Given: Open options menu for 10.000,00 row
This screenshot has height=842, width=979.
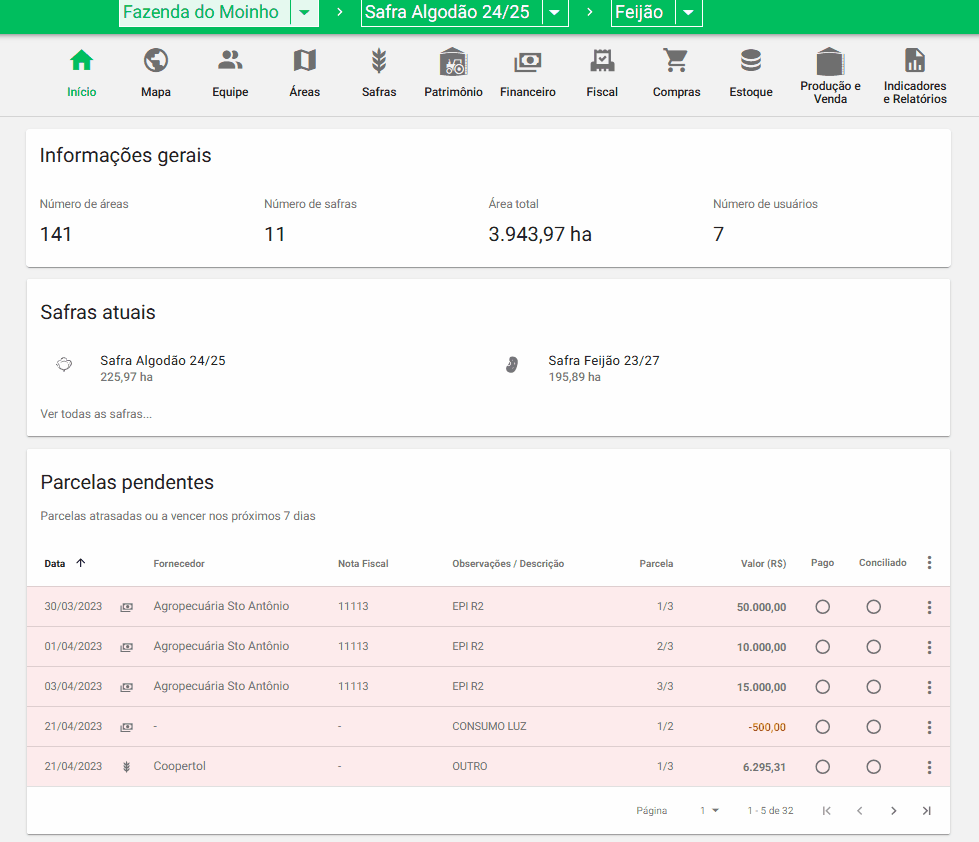Looking at the screenshot, I should point(929,647).
